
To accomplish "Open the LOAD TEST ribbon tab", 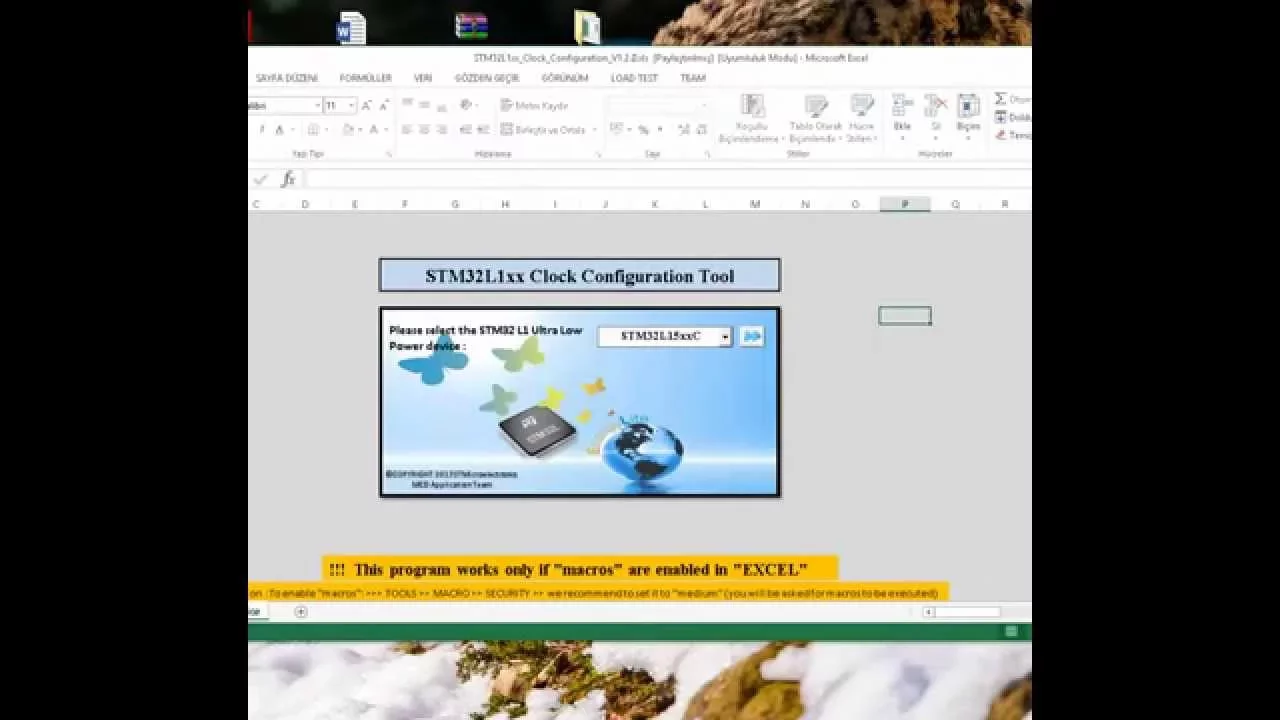I will click(634, 78).
